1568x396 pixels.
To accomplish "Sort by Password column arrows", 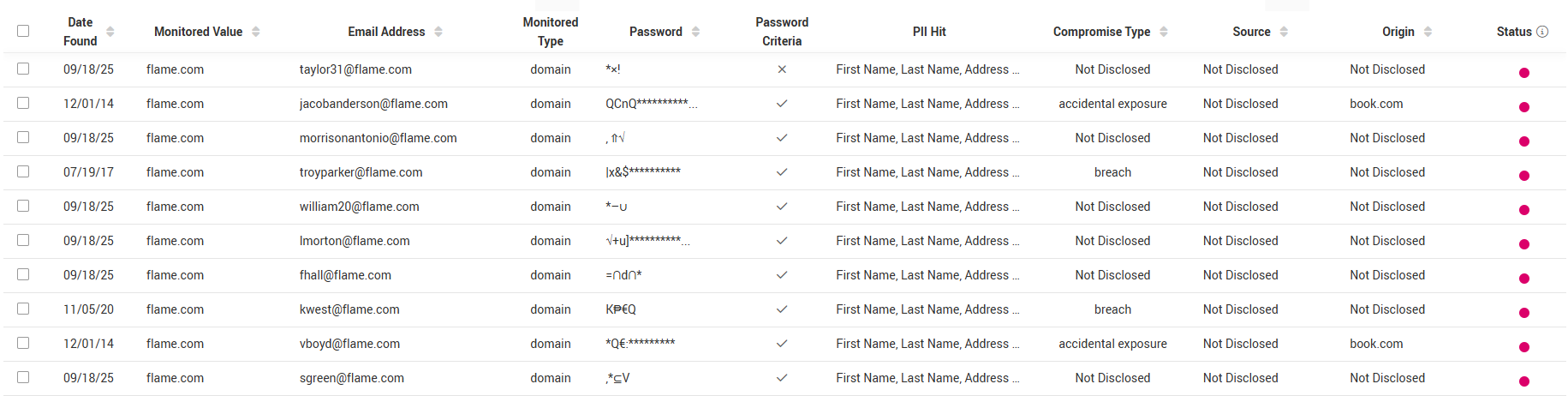I will pyautogui.click(x=696, y=32).
